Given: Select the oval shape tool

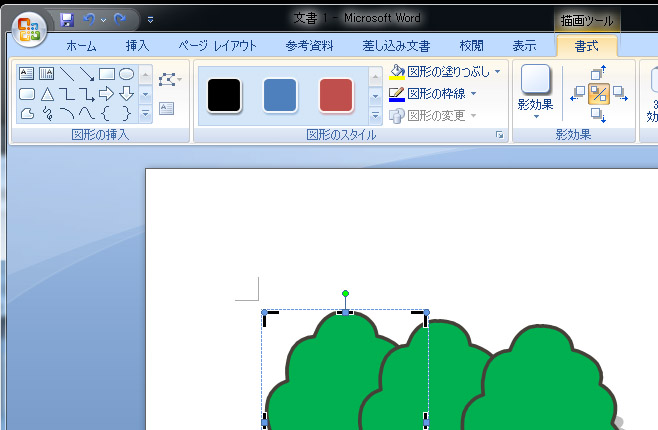Looking at the screenshot, I should (127, 74).
